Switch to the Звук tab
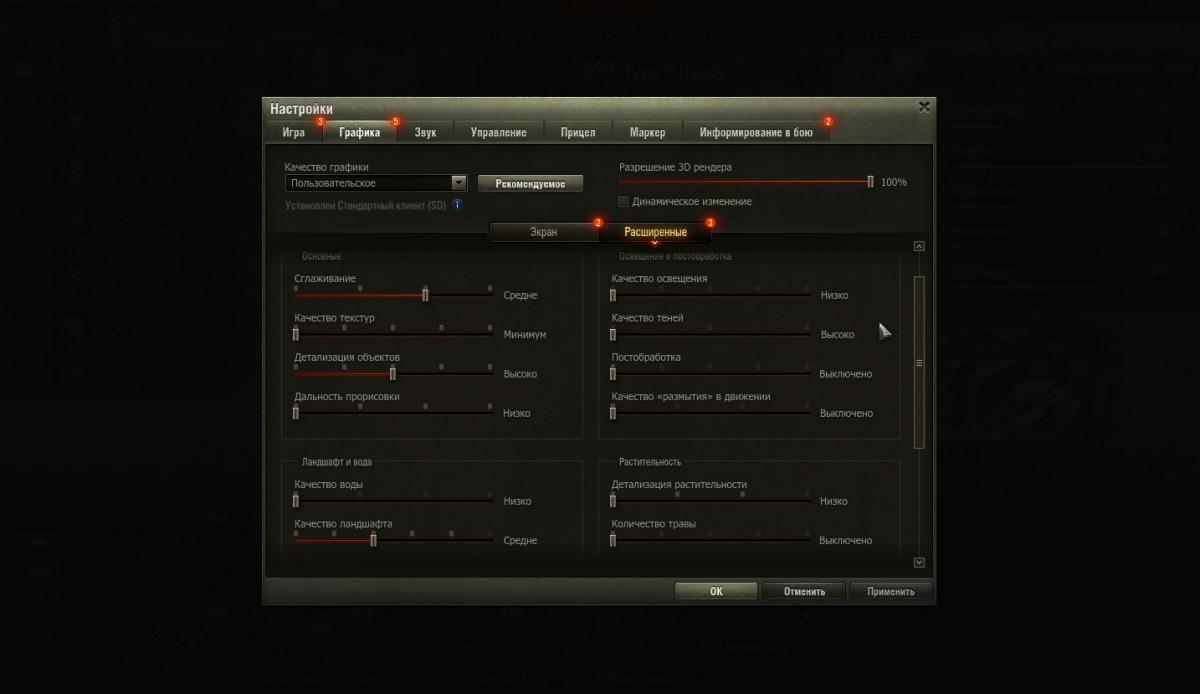 [x=425, y=132]
